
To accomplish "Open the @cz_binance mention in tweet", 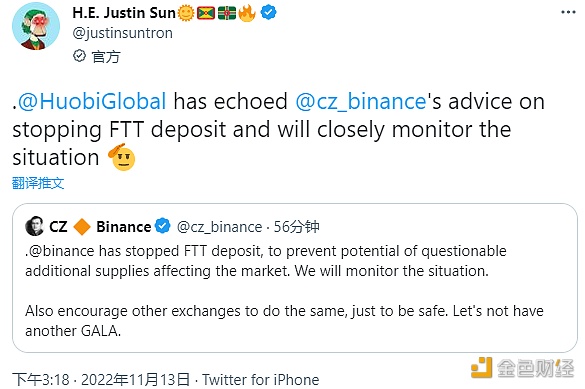I will (x=361, y=101).
